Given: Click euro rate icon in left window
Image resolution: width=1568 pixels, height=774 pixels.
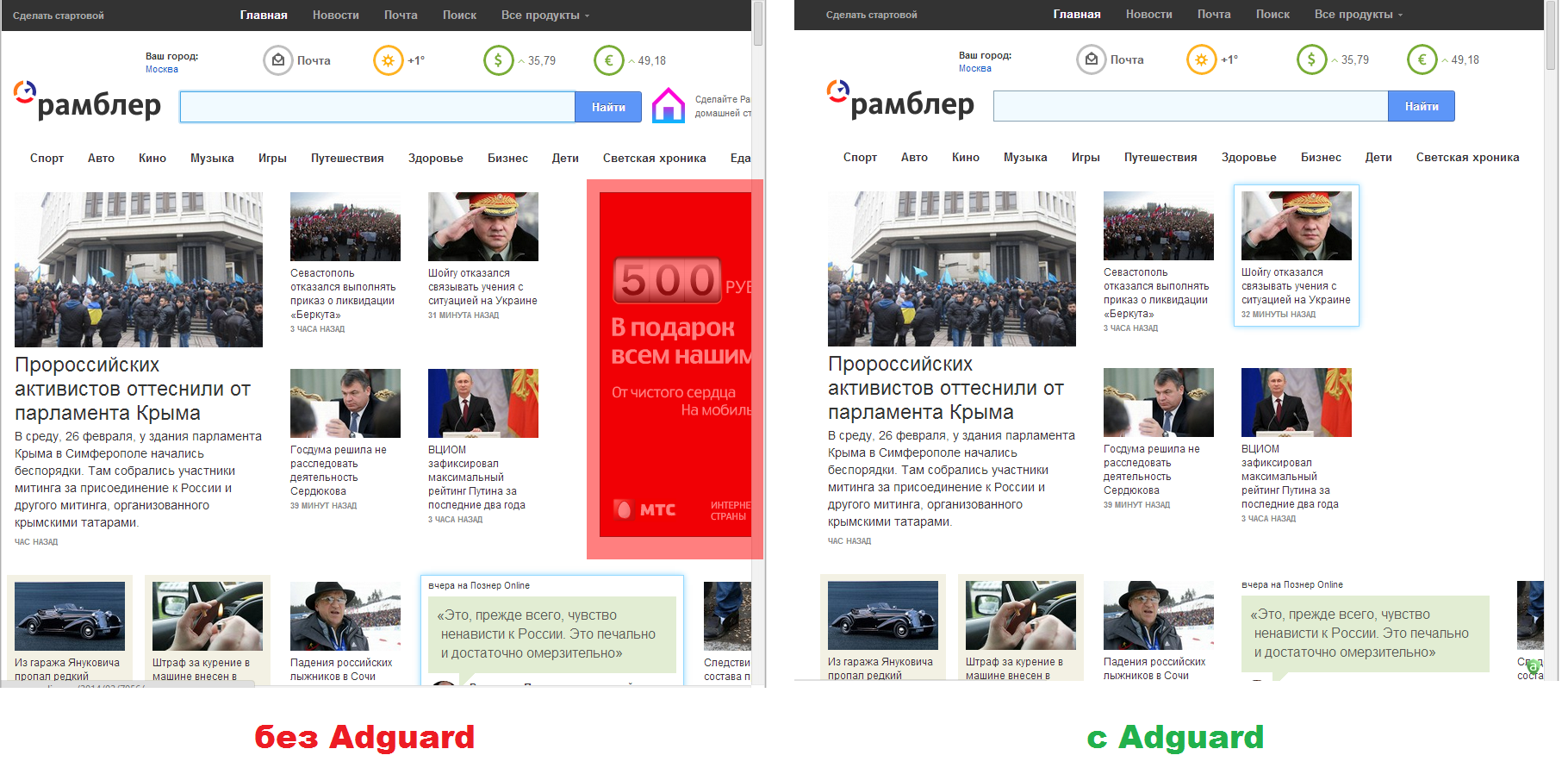Looking at the screenshot, I should coord(608,60).
